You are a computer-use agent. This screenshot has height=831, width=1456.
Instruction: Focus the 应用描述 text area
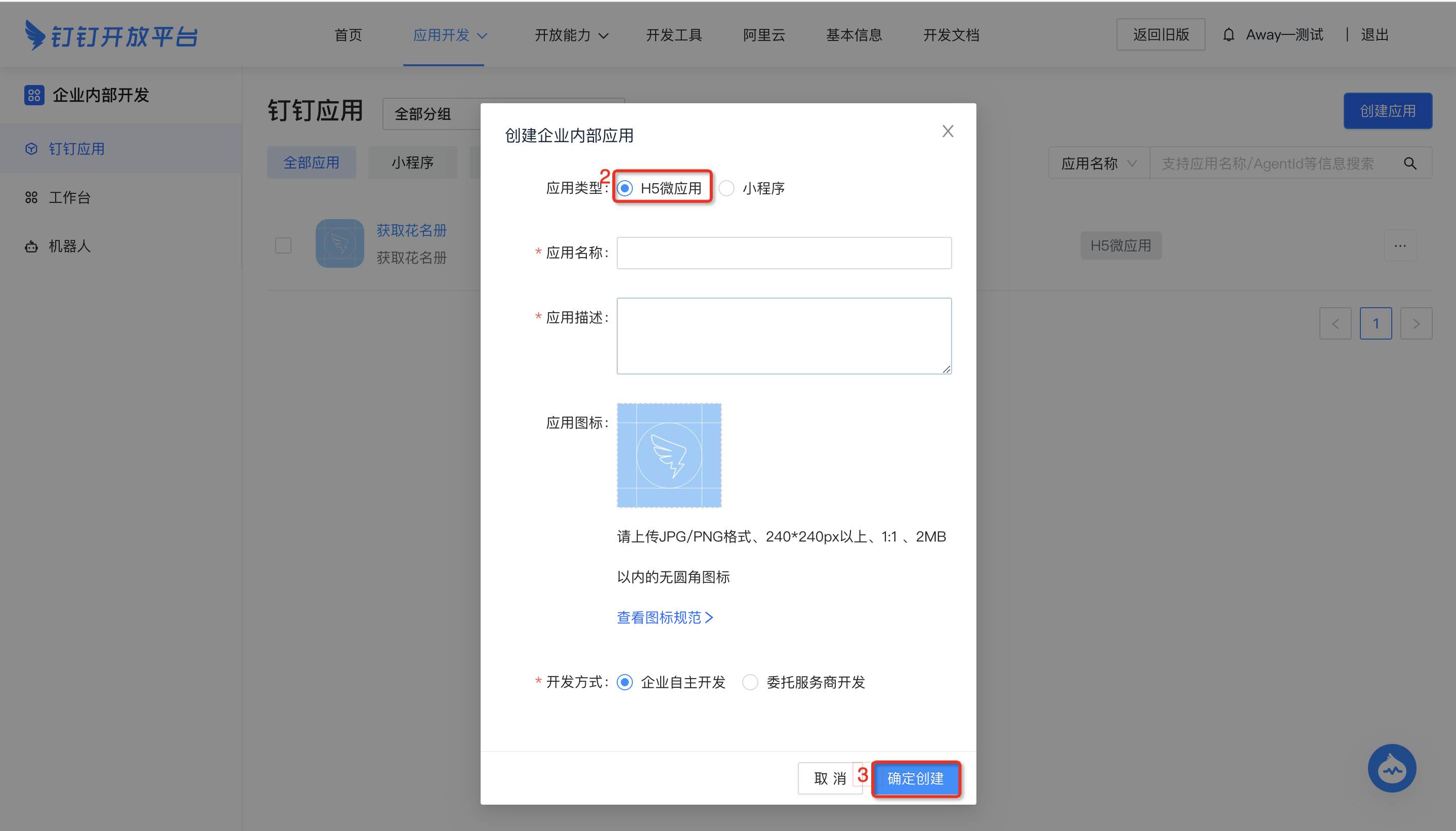tap(784, 336)
